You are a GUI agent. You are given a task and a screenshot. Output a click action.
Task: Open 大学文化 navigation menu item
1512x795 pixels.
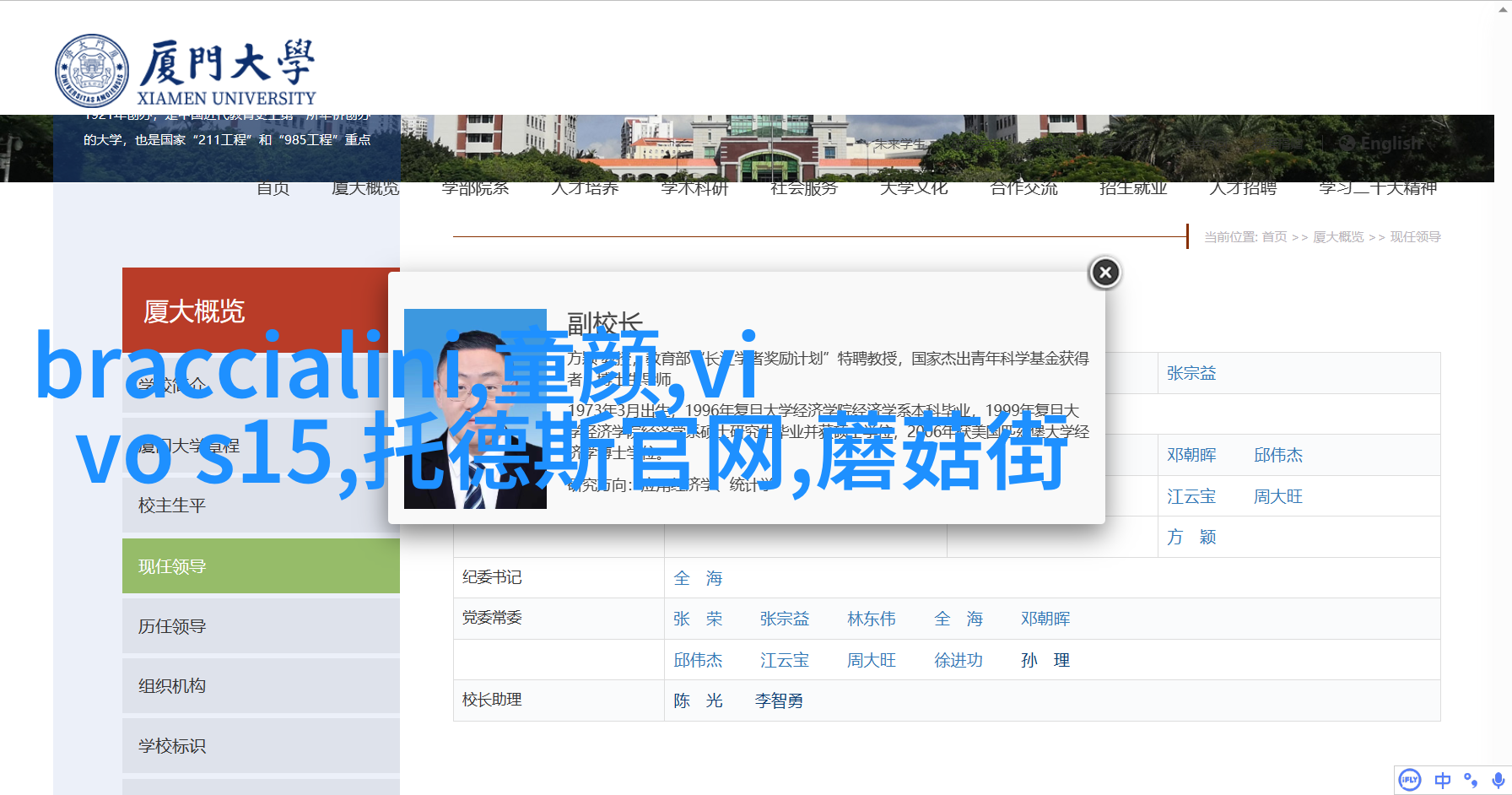[914, 188]
